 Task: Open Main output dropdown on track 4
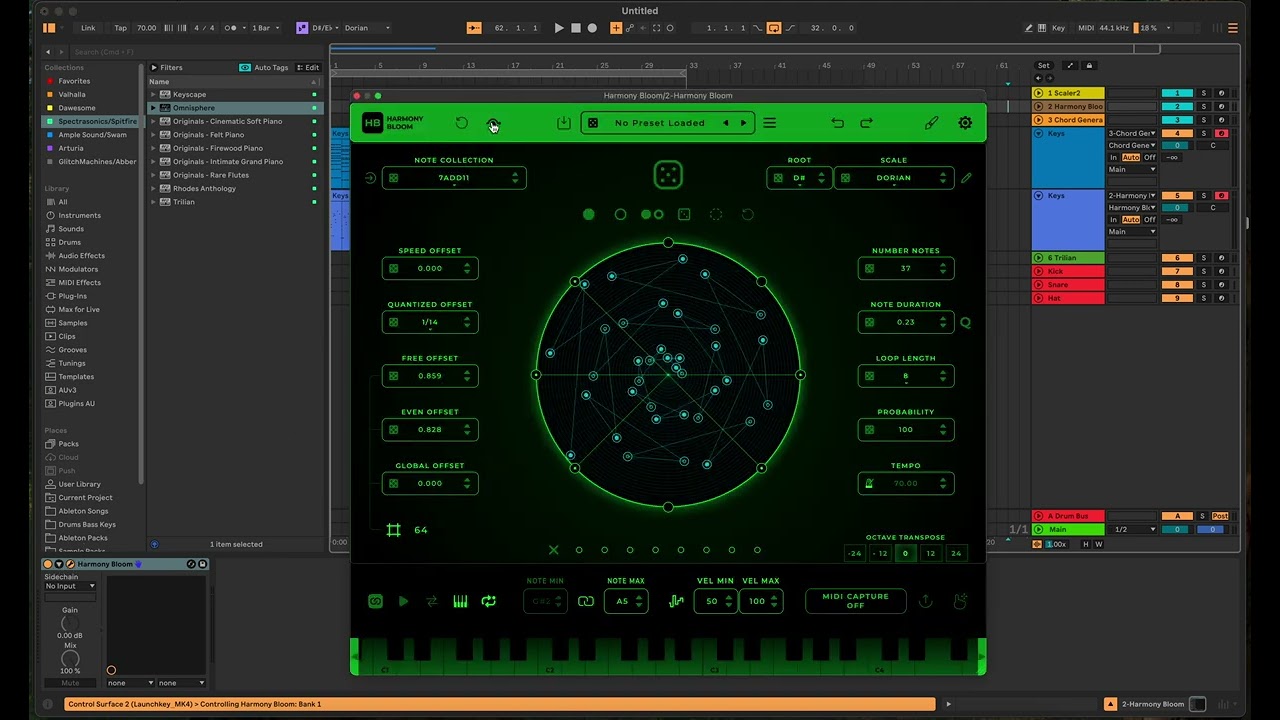[x=1131, y=169]
